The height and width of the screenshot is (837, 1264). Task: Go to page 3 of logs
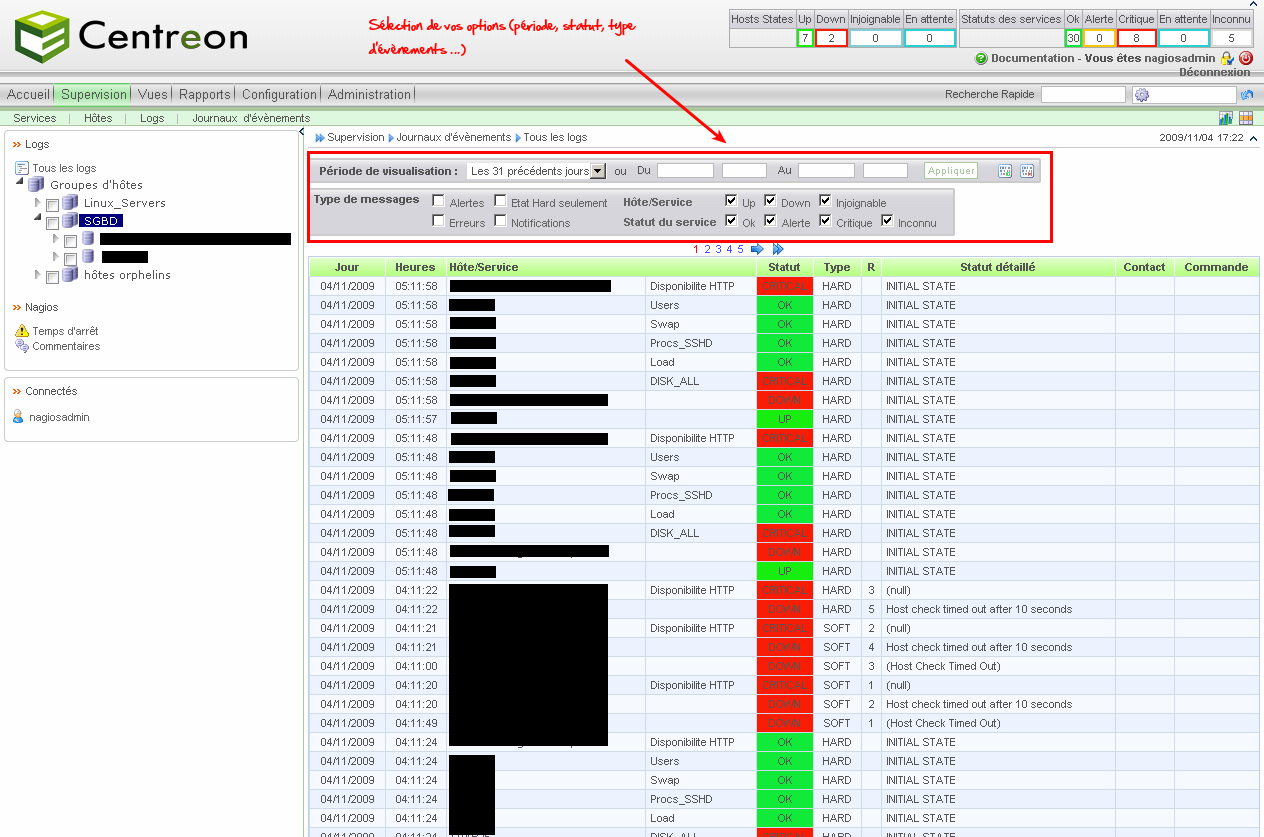click(718, 249)
